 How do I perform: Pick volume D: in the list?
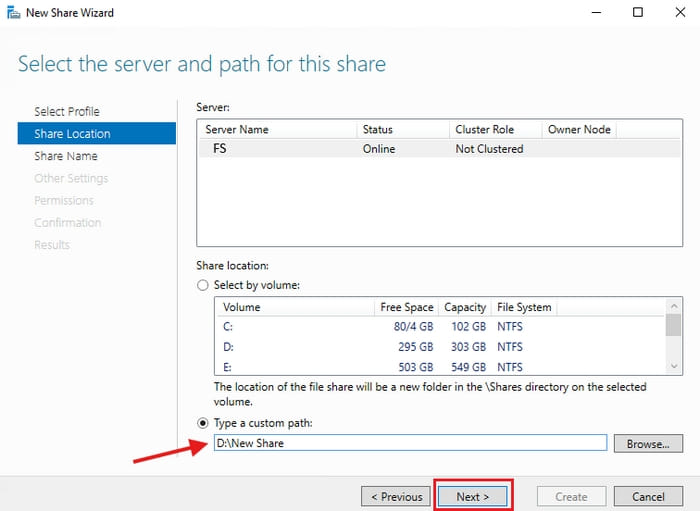pyautogui.click(x=441, y=347)
